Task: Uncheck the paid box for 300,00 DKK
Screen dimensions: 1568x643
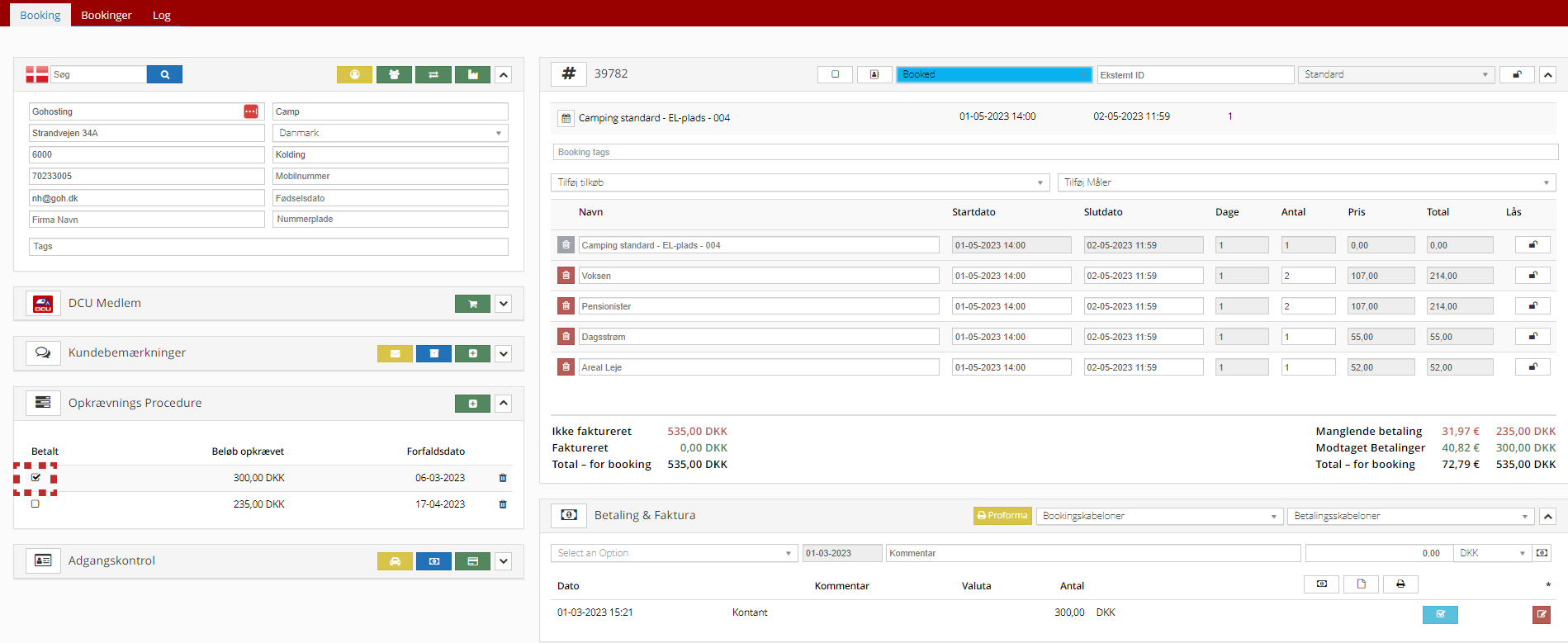Action: [36, 478]
